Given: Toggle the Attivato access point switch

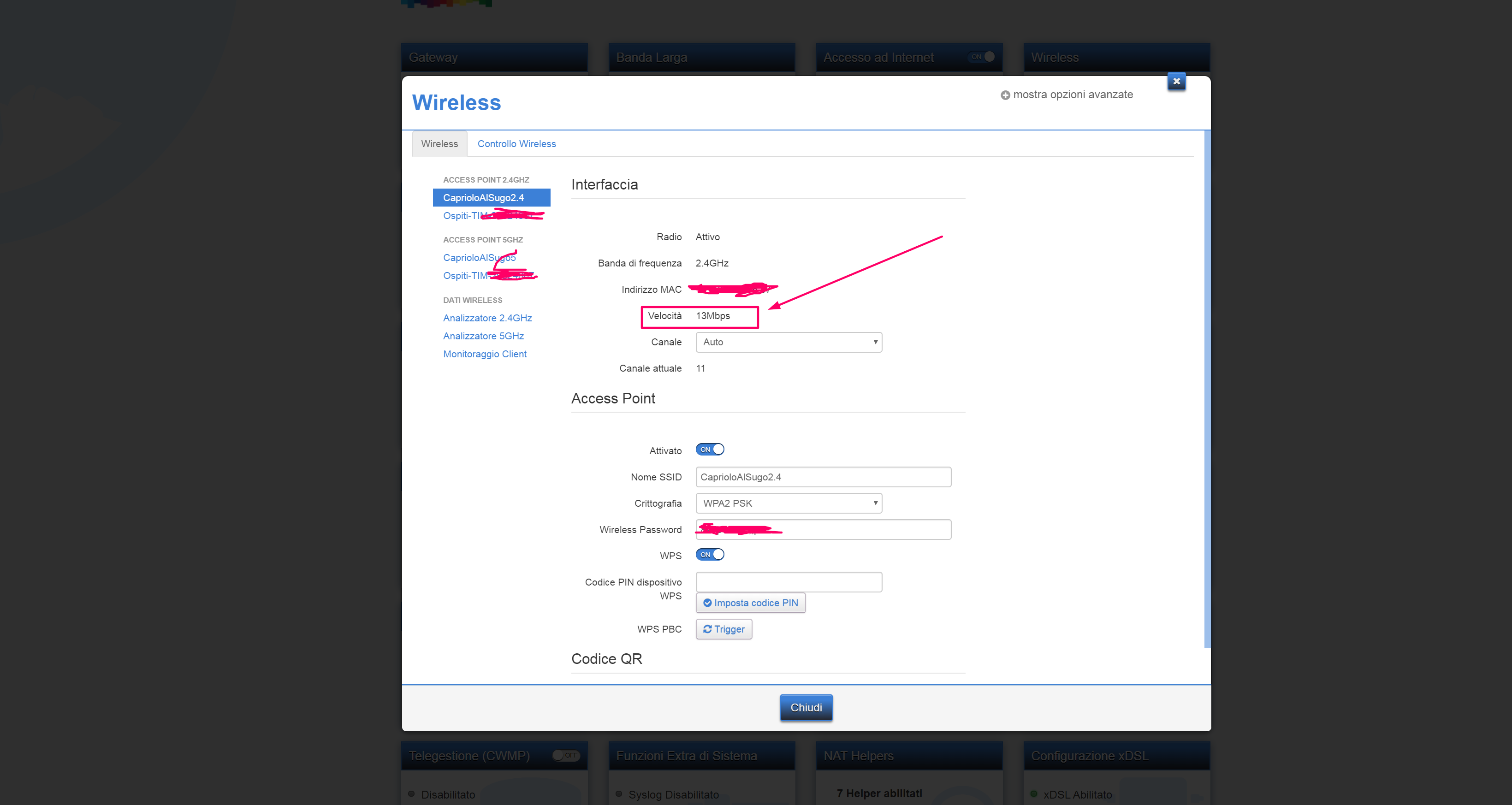Looking at the screenshot, I should click(710, 450).
